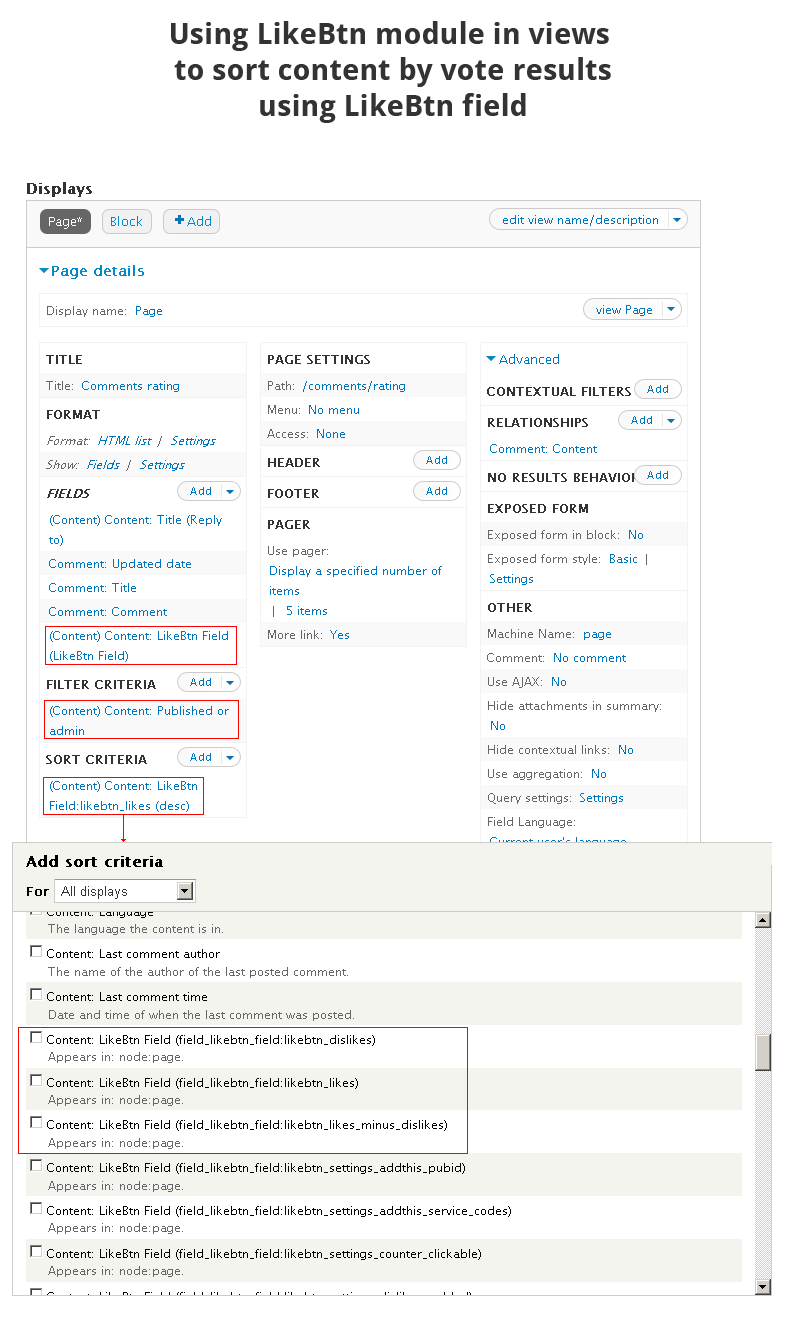Image resolution: width=789 pixels, height=1326 pixels.
Task: Click scrollbar up arrow in sort list
Action: (x=763, y=920)
